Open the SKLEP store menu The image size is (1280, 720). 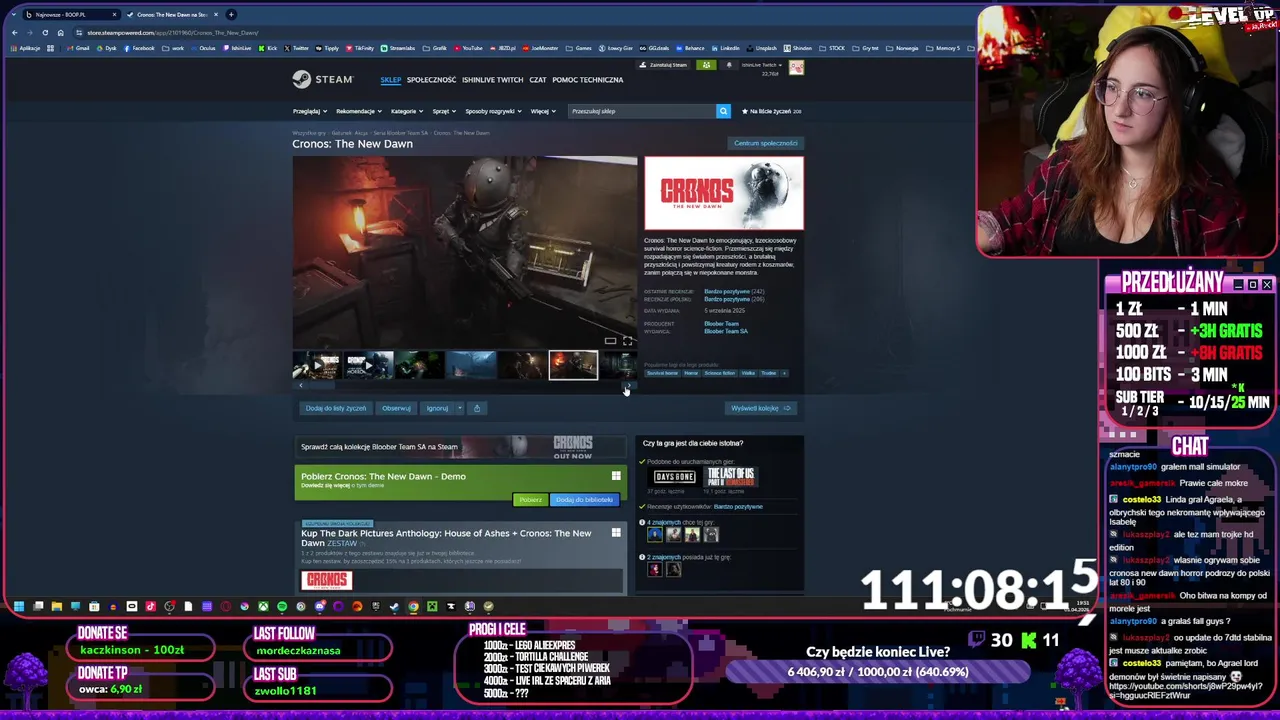coord(390,80)
